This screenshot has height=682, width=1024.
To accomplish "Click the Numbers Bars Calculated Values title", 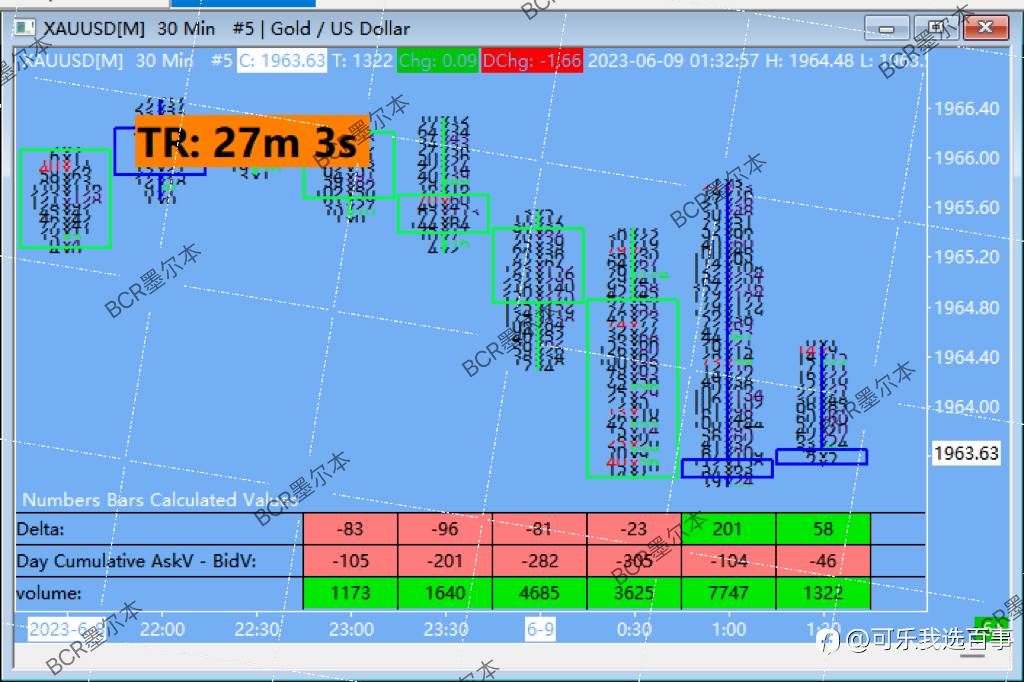I will [x=160, y=500].
